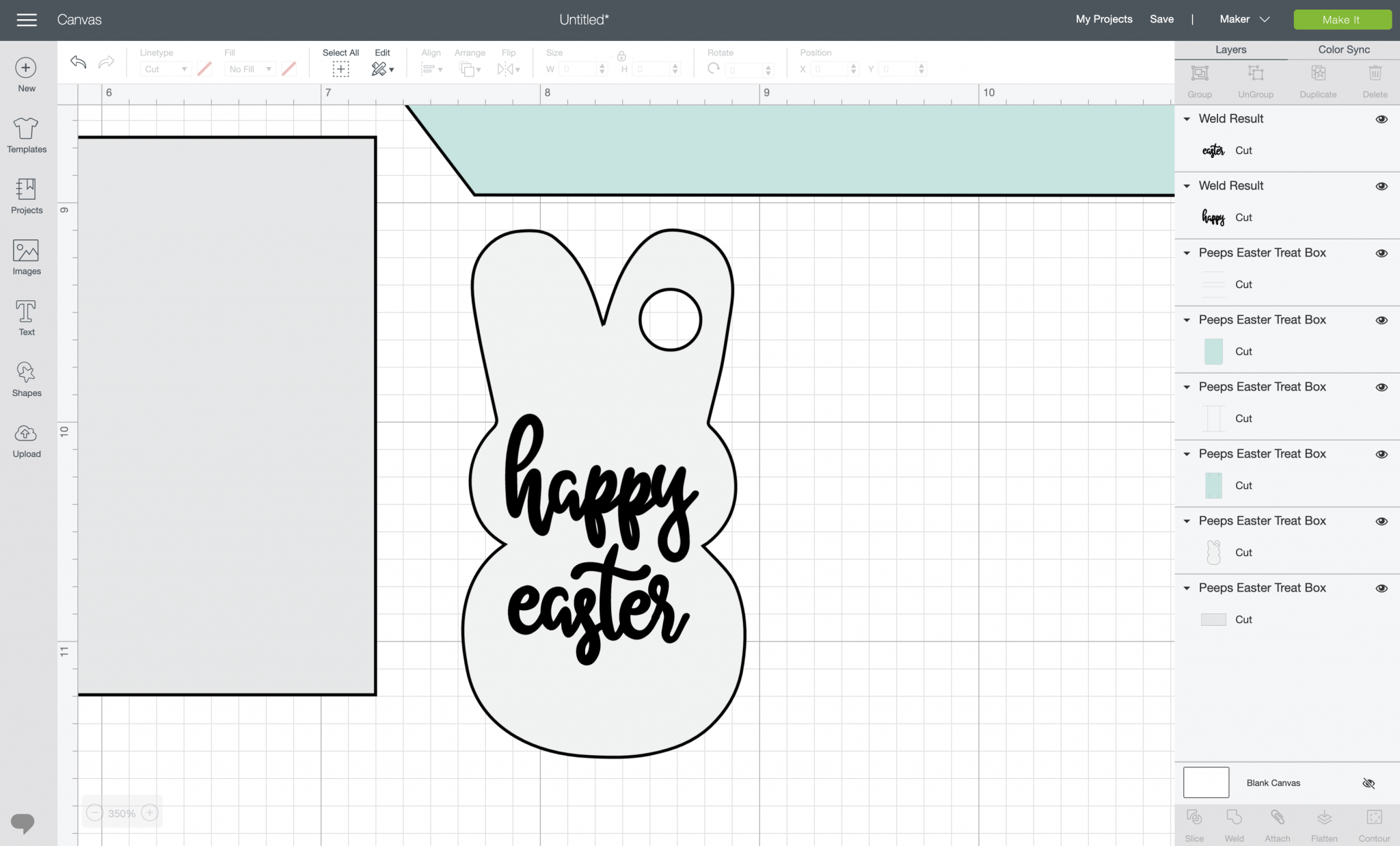Select the happy layer thumbnail
The width and height of the screenshot is (1400, 846).
pyautogui.click(x=1213, y=217)
